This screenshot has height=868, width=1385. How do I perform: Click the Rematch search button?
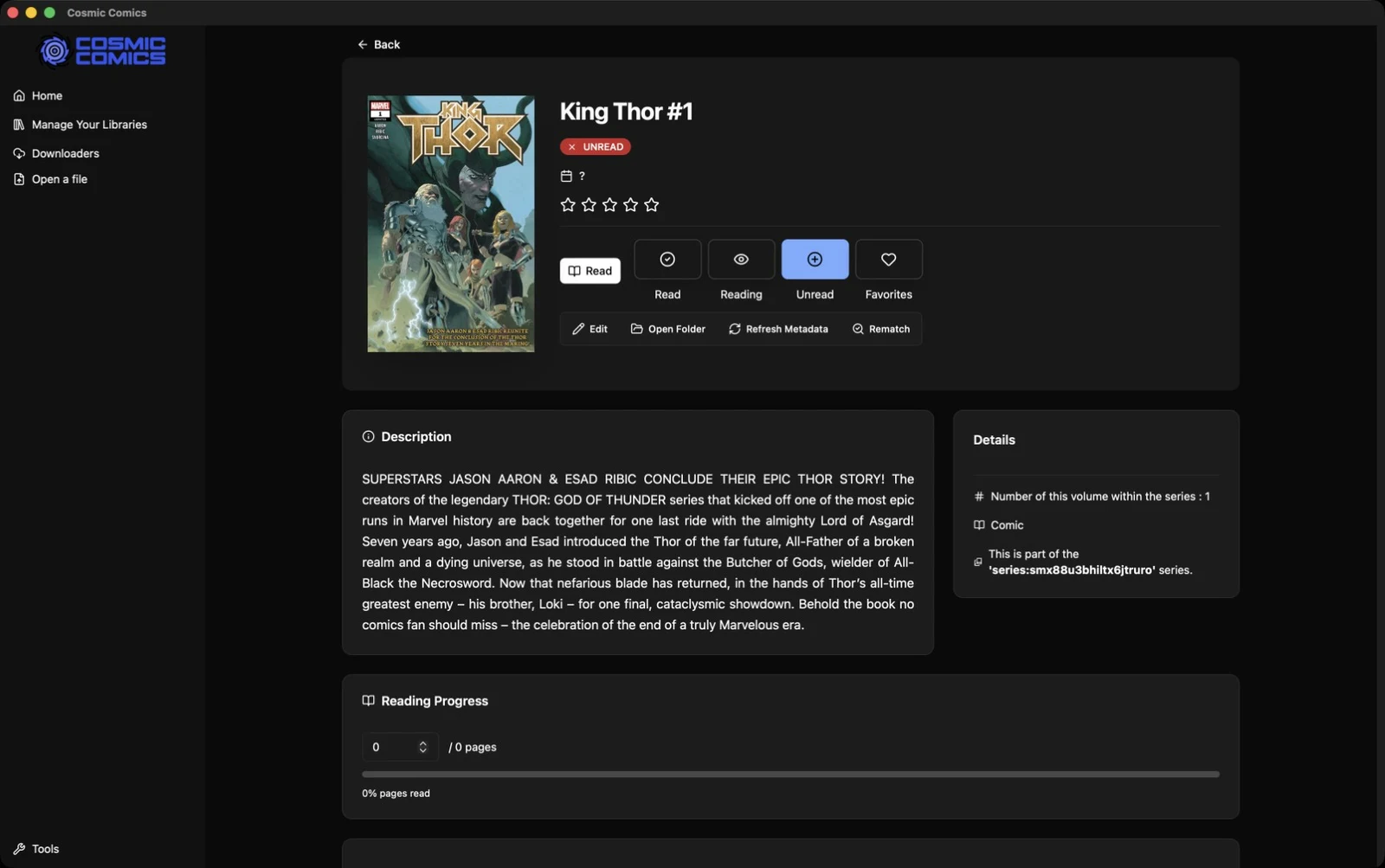point(881,329)
